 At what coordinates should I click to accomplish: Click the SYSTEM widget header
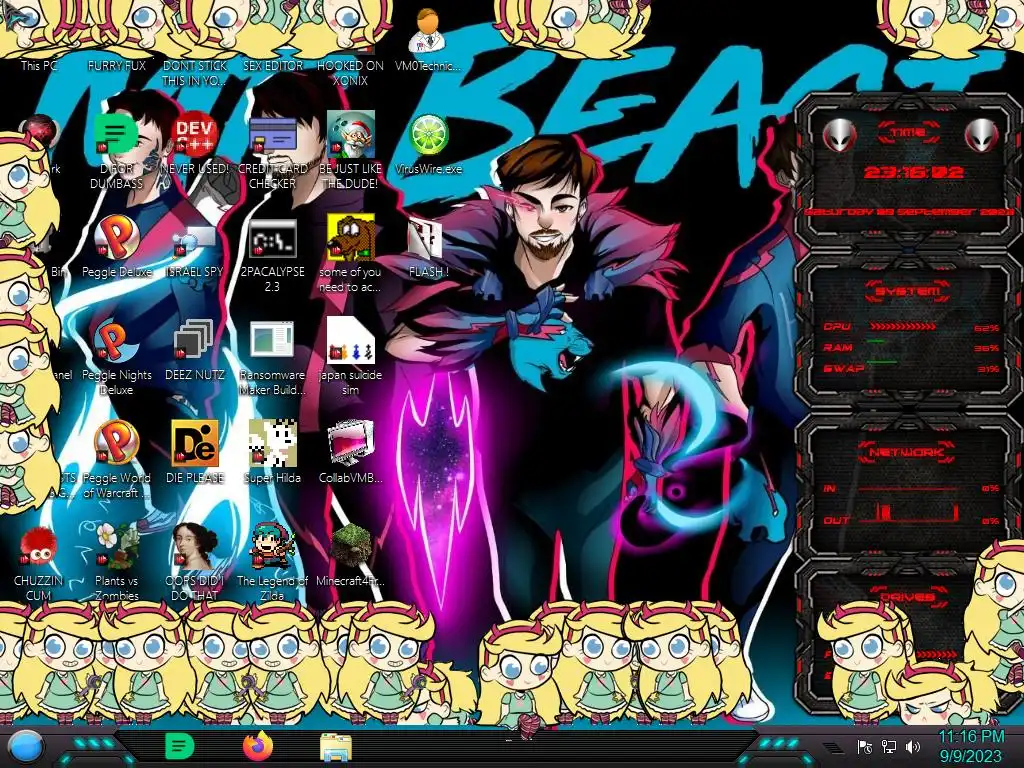point(908,291)
